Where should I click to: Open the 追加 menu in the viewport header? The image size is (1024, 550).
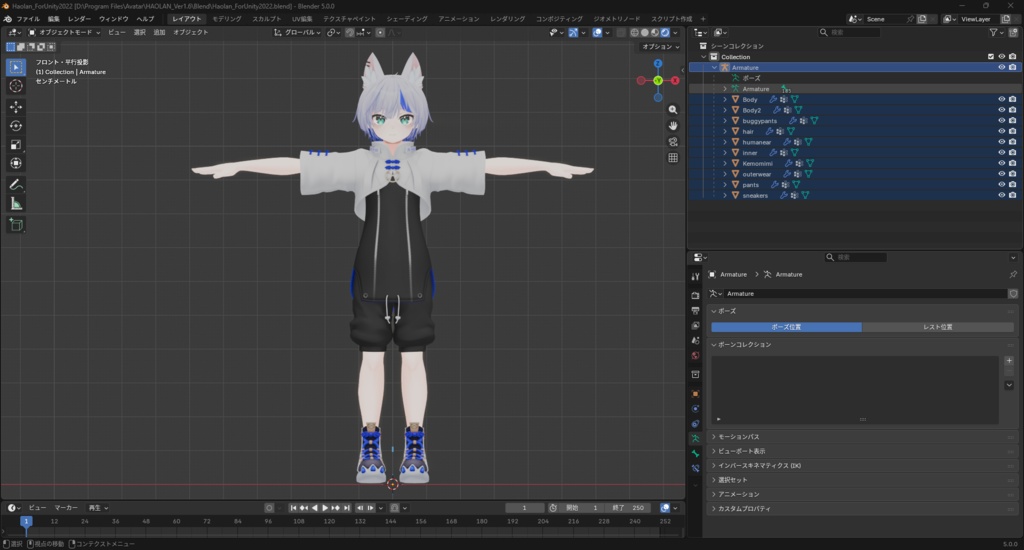click(x=159, y=32)
